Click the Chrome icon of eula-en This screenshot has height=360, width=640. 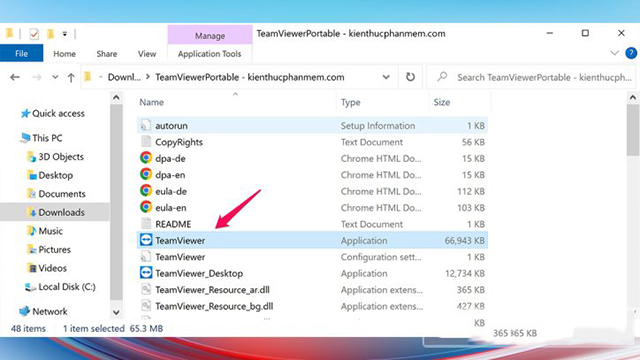pos(146,207)
